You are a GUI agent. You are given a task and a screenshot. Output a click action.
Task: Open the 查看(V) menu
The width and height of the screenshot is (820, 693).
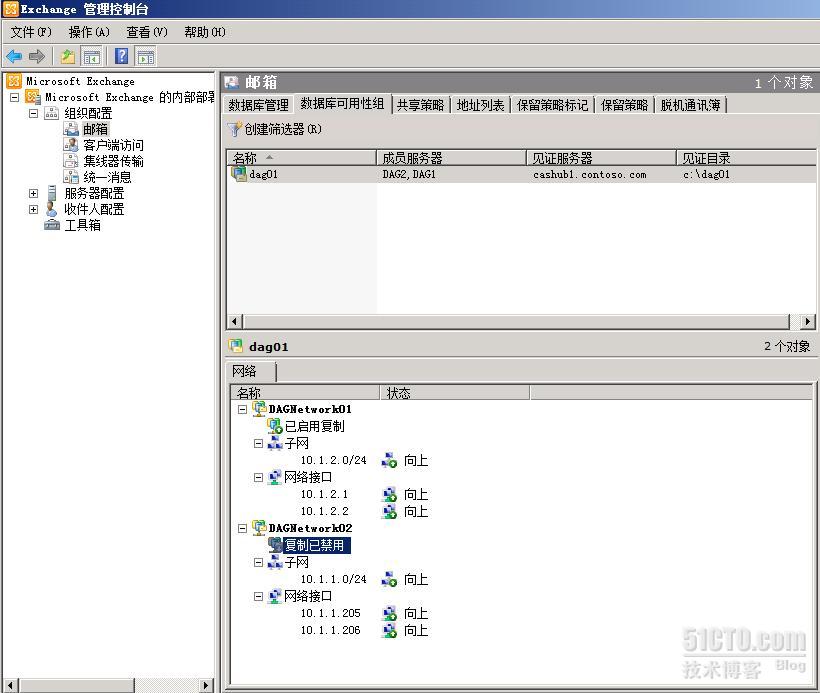click(x=147, y=32)
